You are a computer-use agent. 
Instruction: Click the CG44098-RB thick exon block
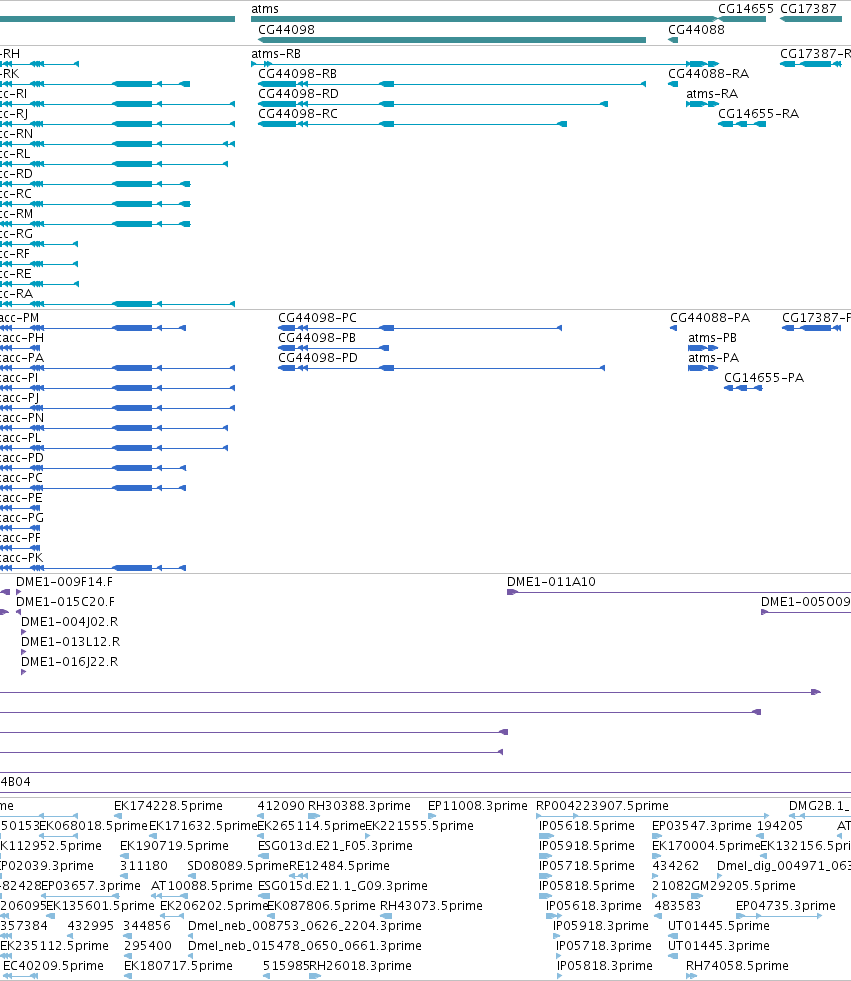(x=277, y=84)
